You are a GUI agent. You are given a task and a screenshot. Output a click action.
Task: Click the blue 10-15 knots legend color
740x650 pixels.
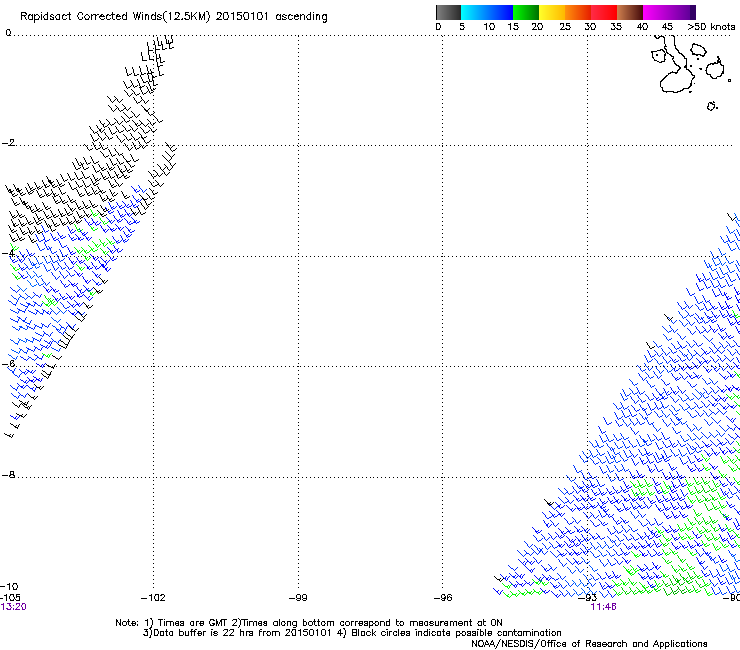(x=500, y=12)
